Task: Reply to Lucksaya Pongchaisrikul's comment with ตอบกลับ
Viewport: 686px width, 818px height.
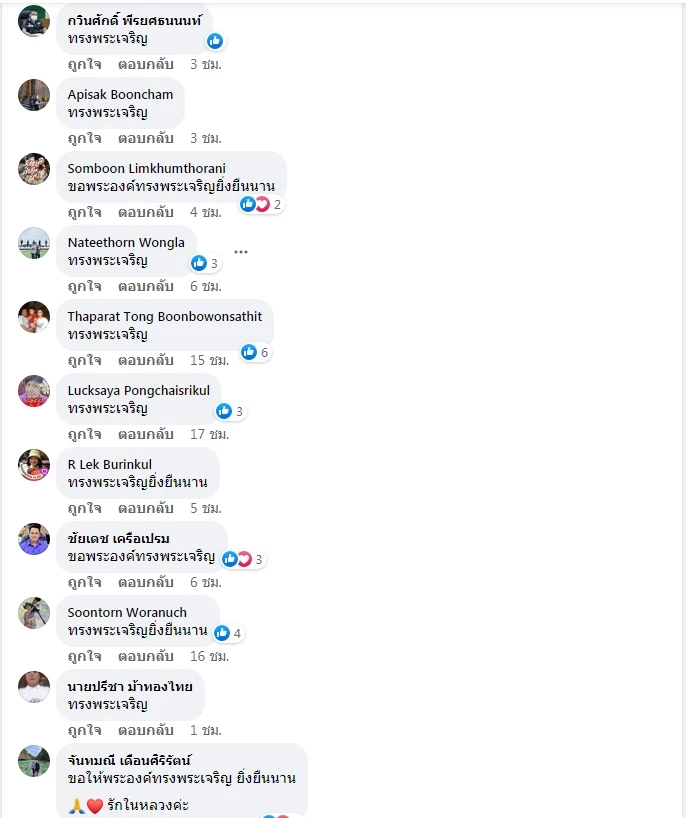Action: [x=146, y=434]
